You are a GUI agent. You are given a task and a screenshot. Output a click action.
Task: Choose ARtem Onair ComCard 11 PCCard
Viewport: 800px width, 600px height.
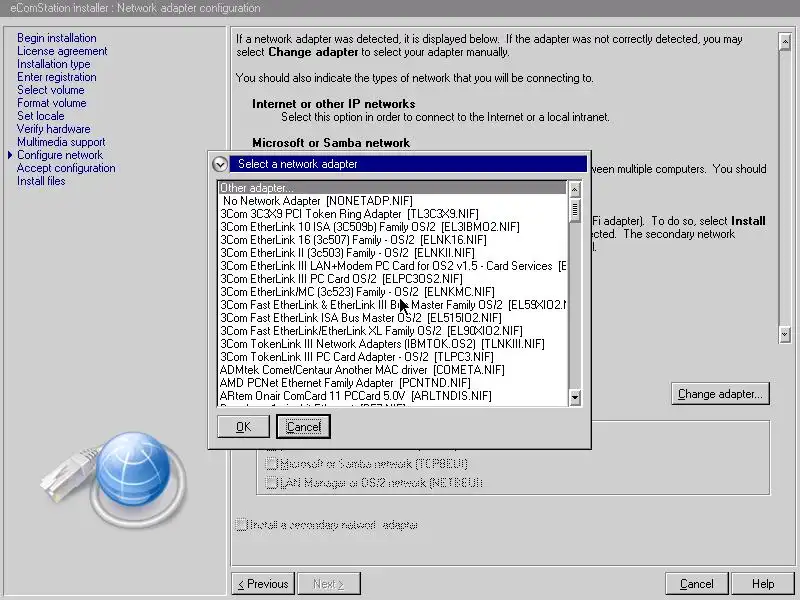(x=392, y=396)
